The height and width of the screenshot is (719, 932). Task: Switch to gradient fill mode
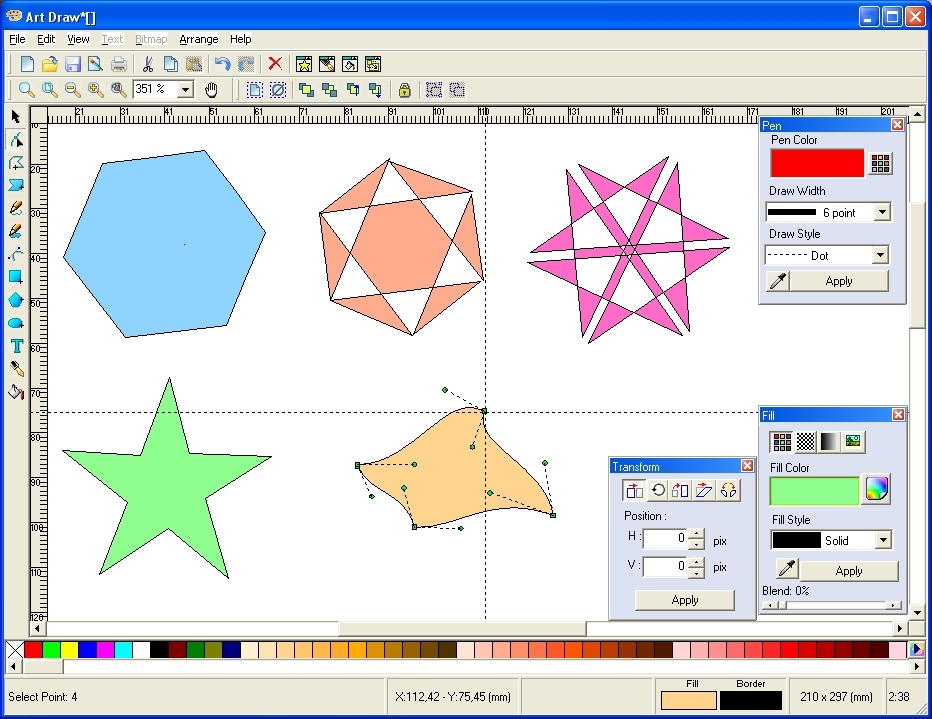point(830,441)
